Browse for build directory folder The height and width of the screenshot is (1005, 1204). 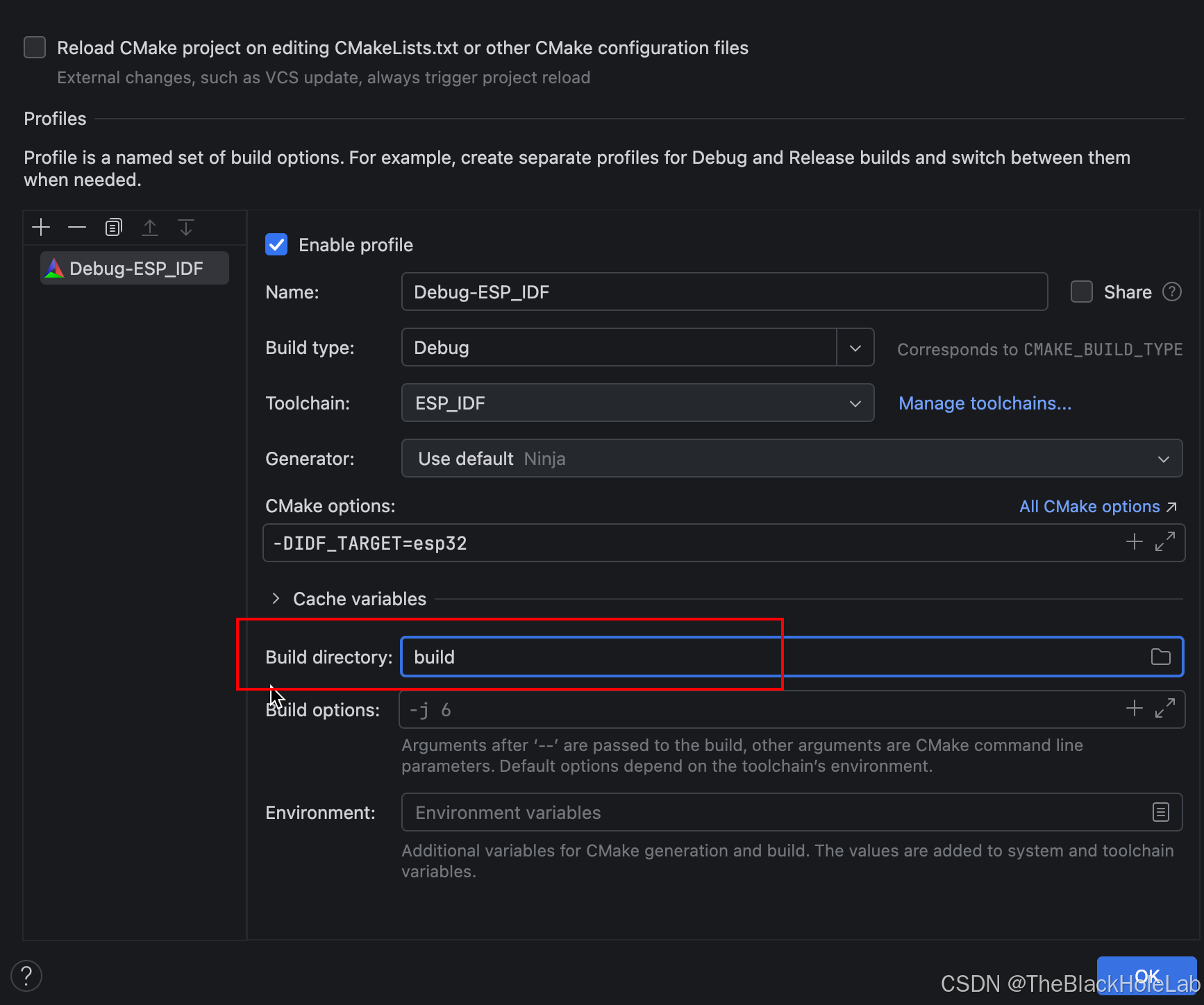pos(1161,657)
